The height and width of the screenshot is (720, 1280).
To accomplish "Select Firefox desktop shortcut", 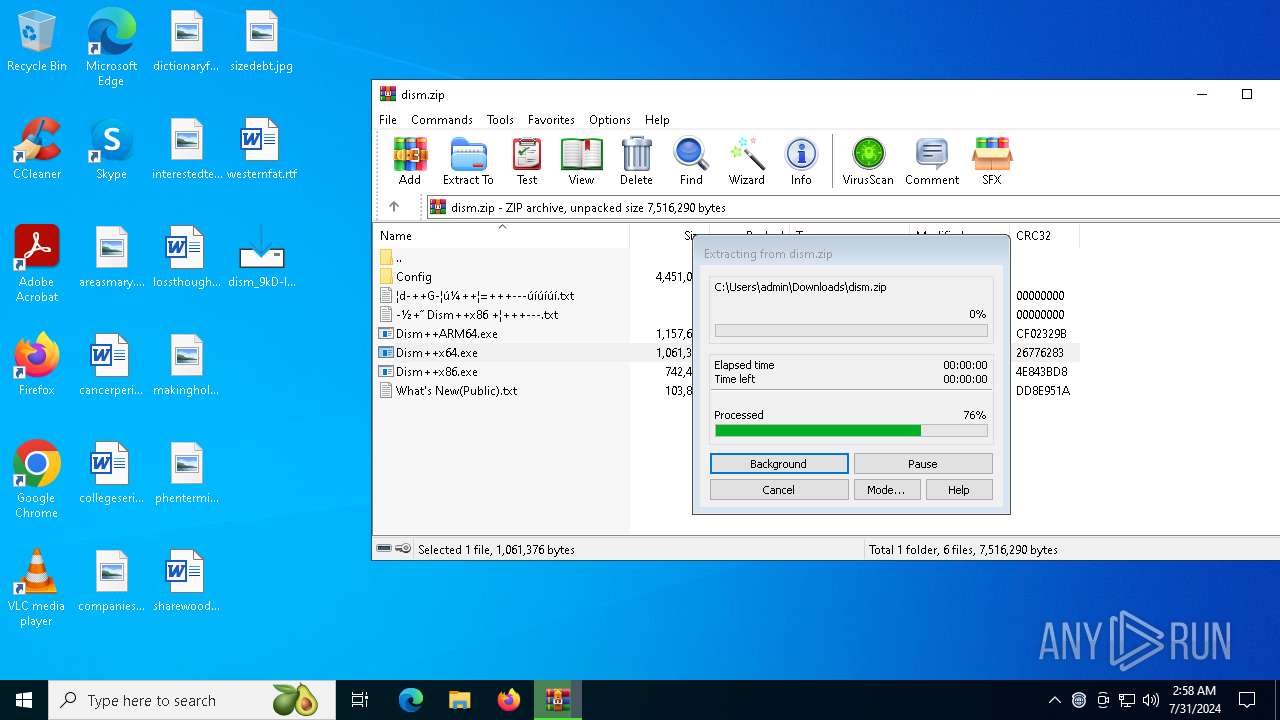I will pos(37,366).
